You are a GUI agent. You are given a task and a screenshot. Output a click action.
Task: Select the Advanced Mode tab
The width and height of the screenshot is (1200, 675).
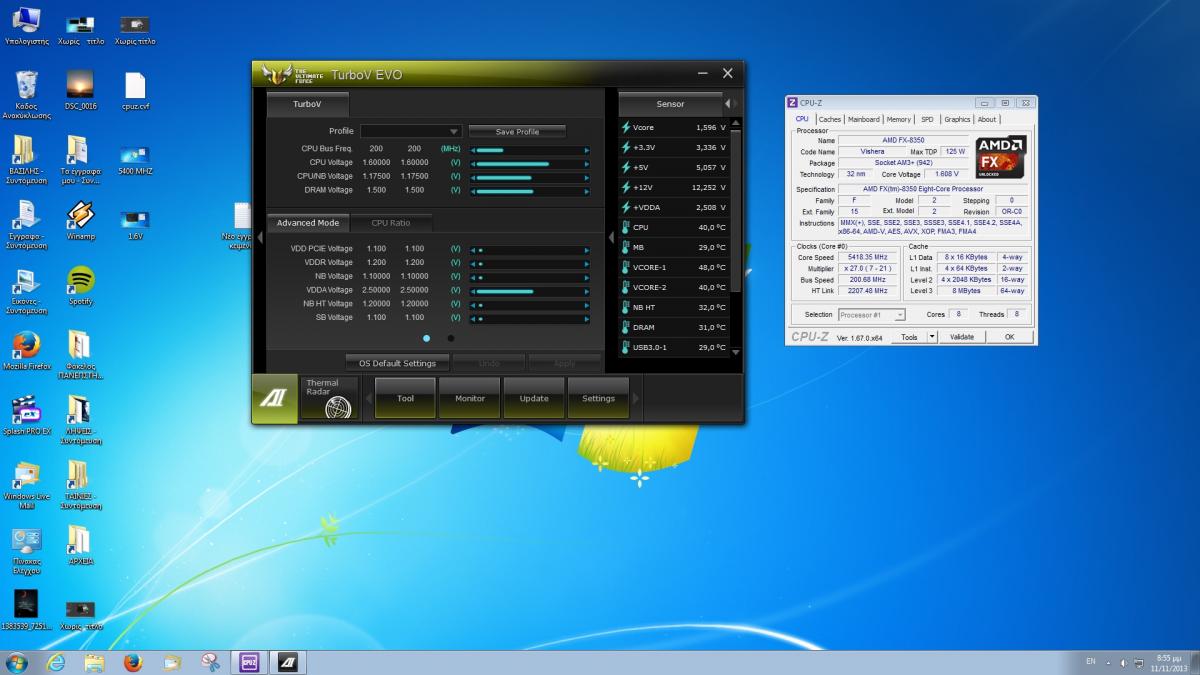click(x=308, y=223)
